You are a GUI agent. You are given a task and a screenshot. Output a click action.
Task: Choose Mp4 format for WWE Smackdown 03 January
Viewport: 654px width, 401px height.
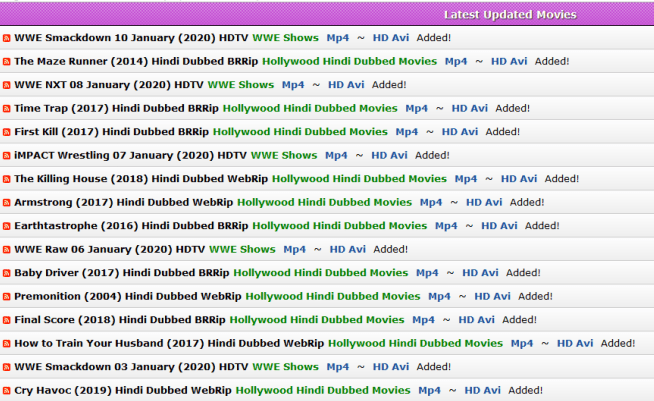[337, 367]
